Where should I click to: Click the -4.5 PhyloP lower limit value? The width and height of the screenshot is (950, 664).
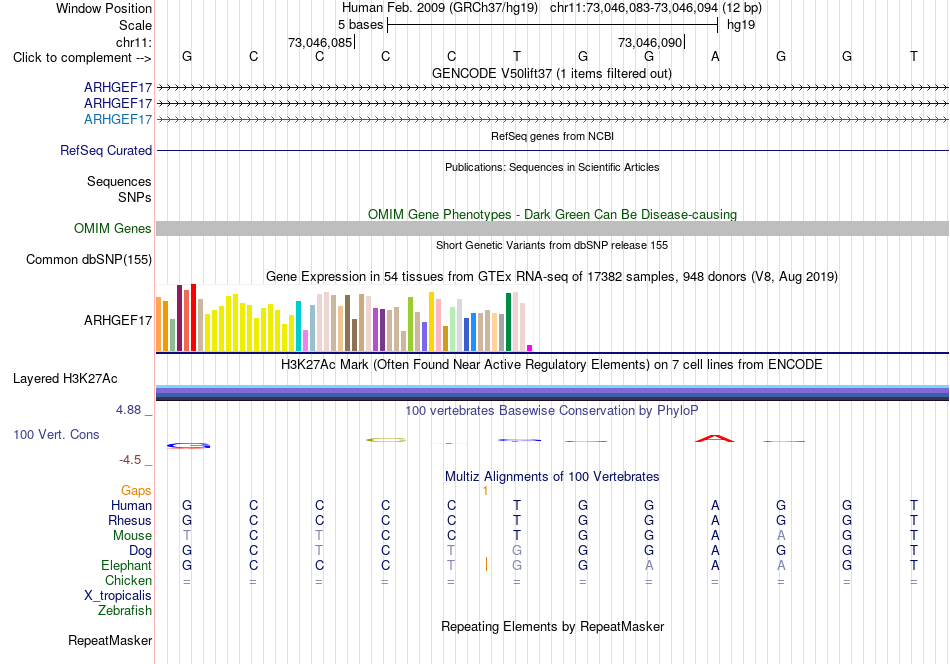130,460
